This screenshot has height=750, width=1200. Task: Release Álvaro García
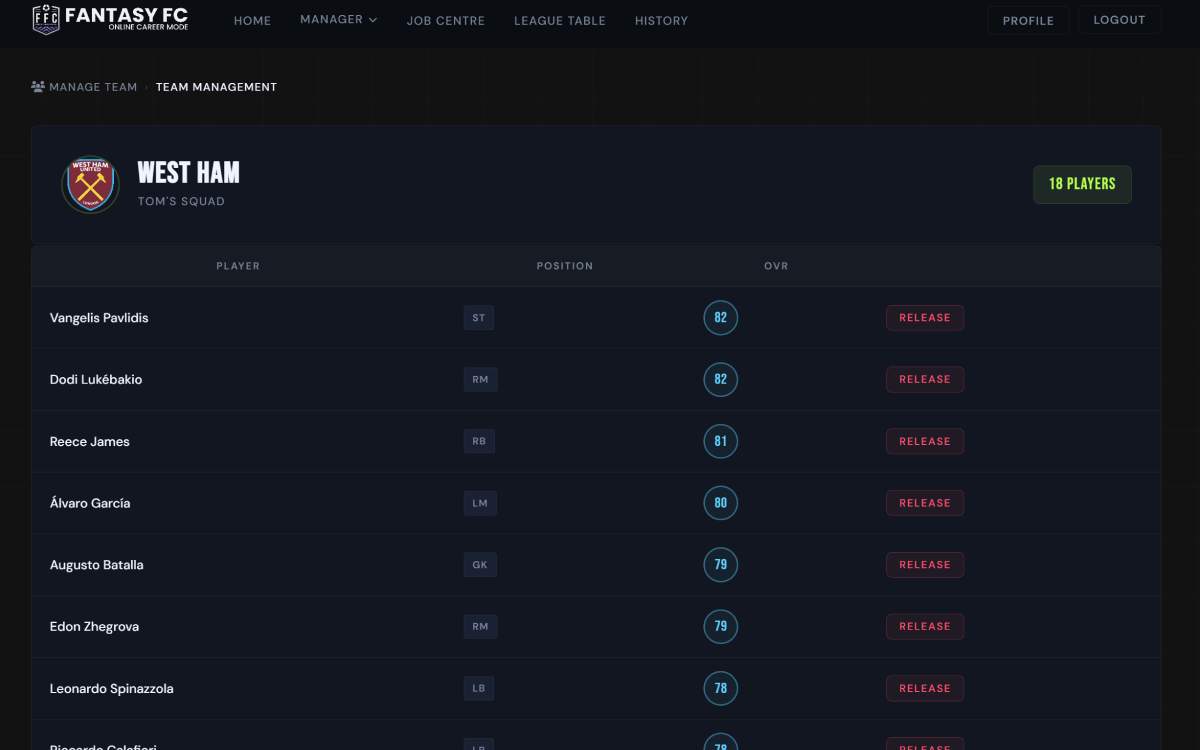pos(925,503)
